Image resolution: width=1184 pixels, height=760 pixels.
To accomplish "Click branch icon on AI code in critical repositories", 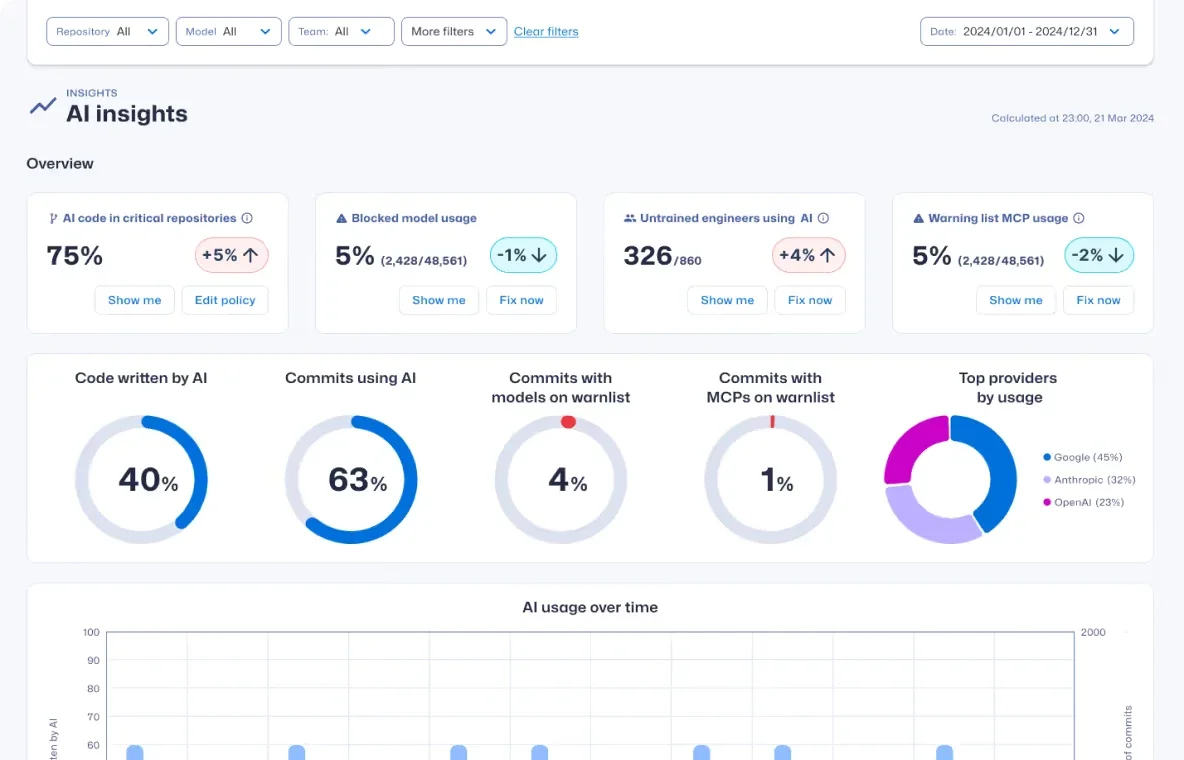I will click(x=53, y=218).
